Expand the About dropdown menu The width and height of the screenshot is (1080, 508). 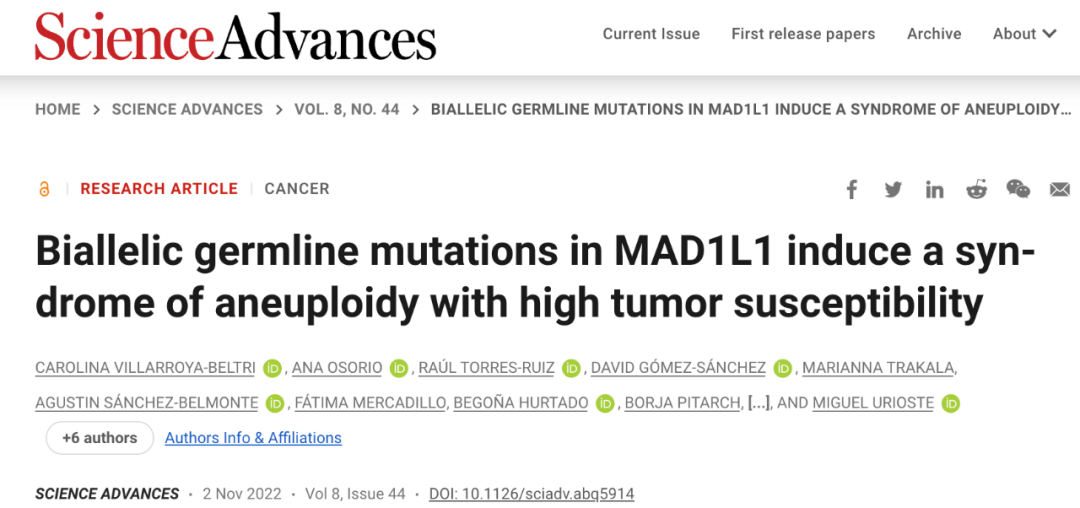1024,34
